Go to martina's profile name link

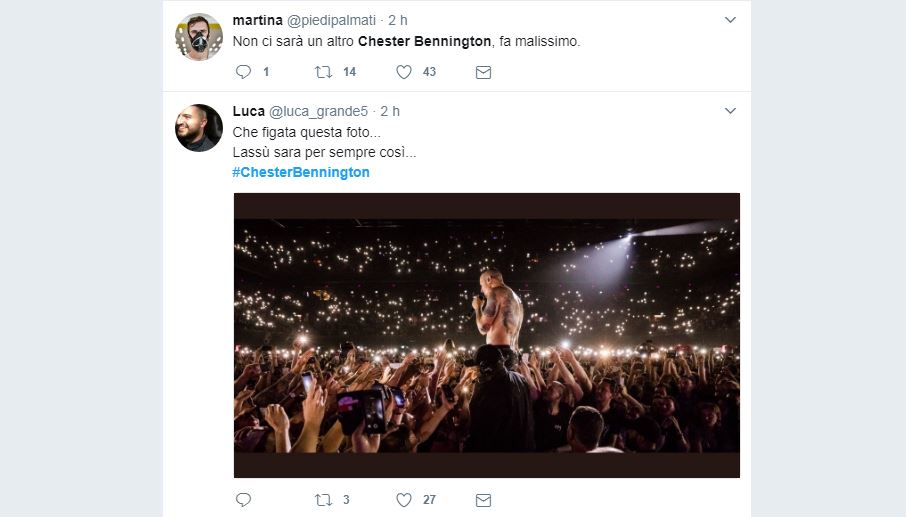tap(257, 20)
